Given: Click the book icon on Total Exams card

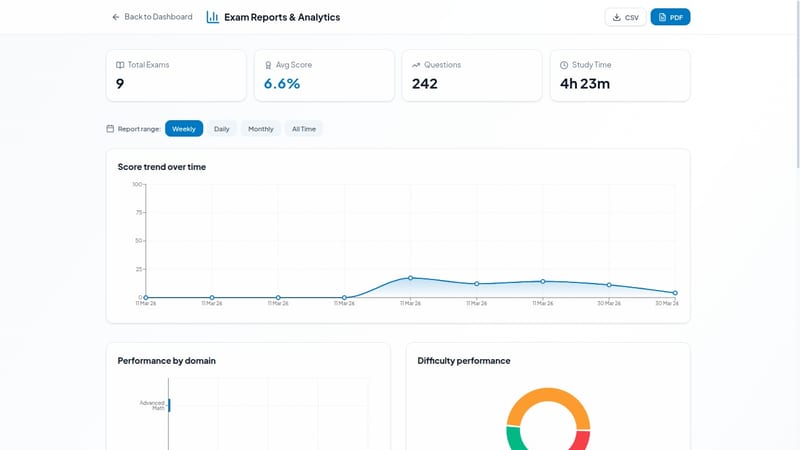Looking at the screenshot, I should (x=120, y=65).
